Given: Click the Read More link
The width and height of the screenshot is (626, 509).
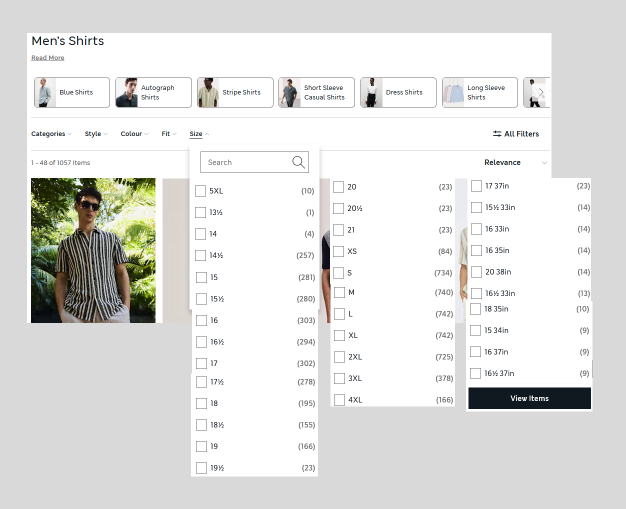Looking at the screenshot, I should click(48, 58).
